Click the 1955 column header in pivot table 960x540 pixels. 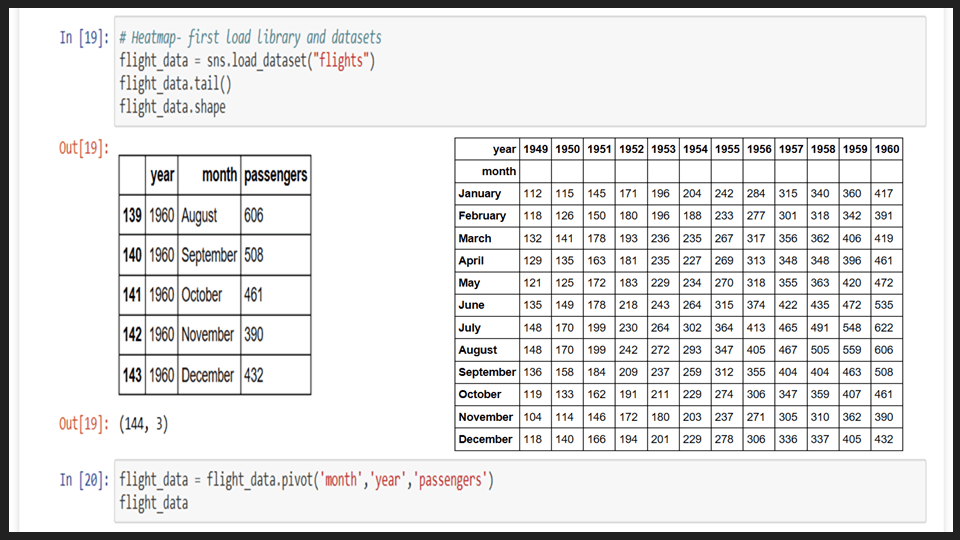click(727, 149)
